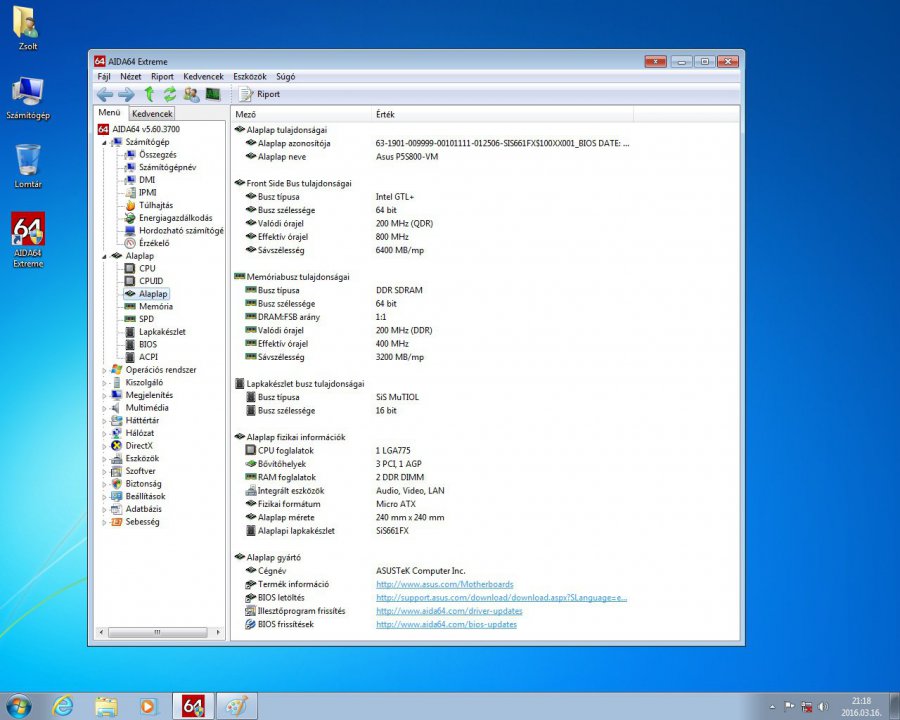Click the Windows Start button
The height and width of the screenshot is (720, 900).
coord(18,706)
